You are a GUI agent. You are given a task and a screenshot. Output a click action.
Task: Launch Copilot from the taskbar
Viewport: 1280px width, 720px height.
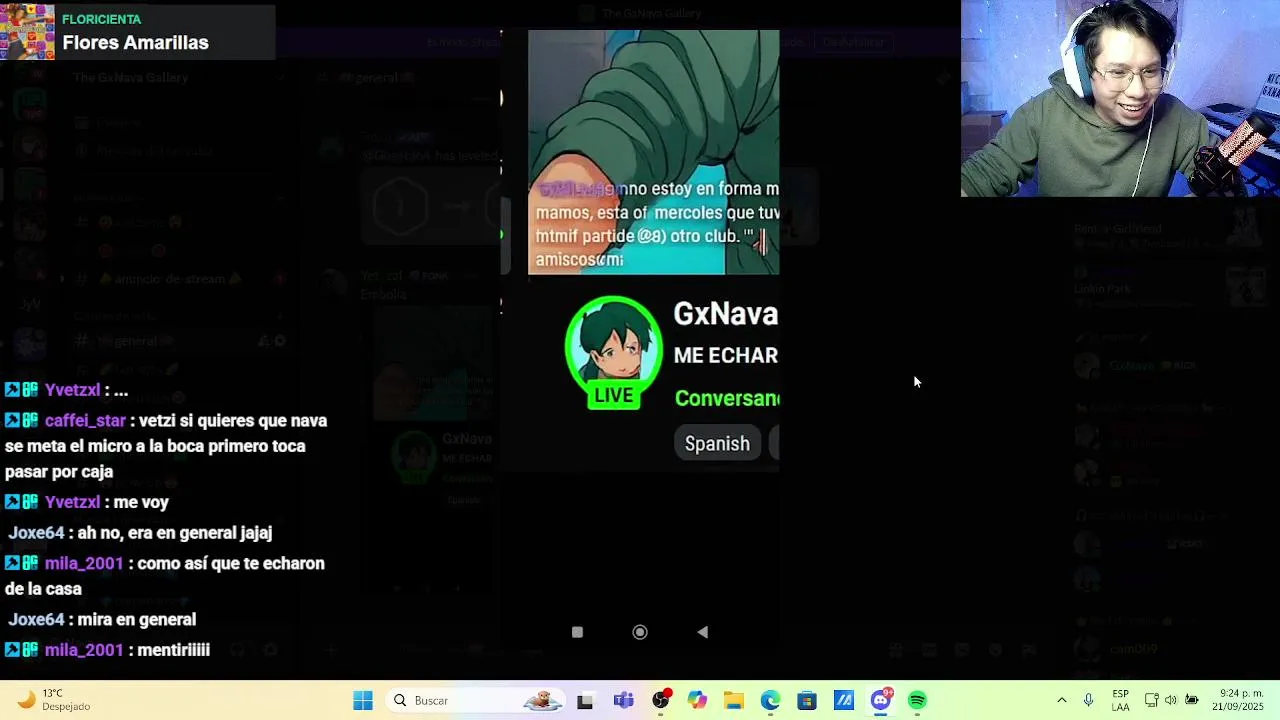(697, 701)
